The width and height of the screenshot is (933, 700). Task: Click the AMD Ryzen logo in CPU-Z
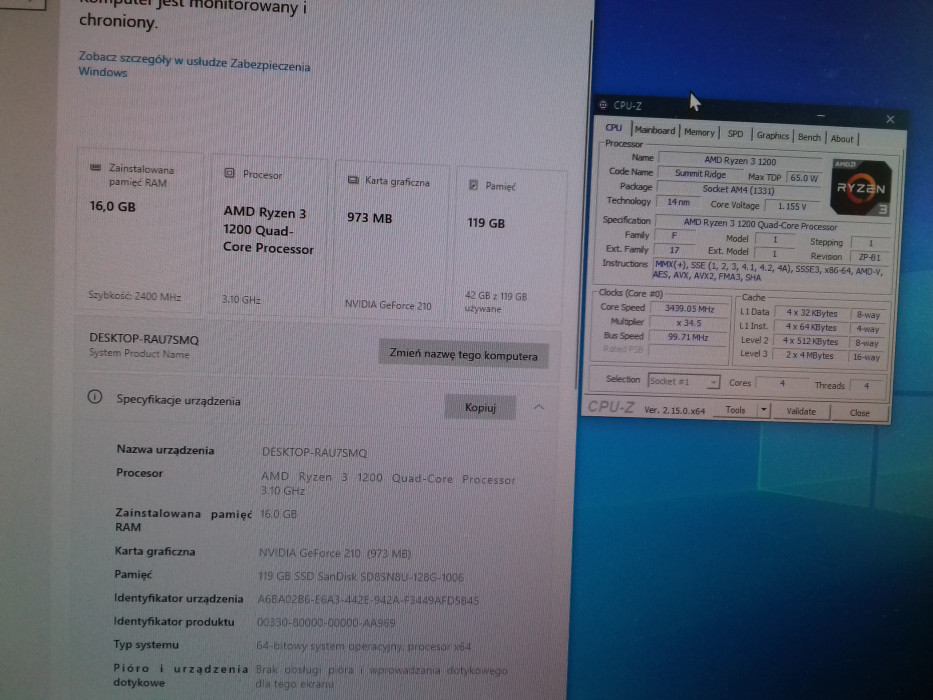tap(860, 188)
